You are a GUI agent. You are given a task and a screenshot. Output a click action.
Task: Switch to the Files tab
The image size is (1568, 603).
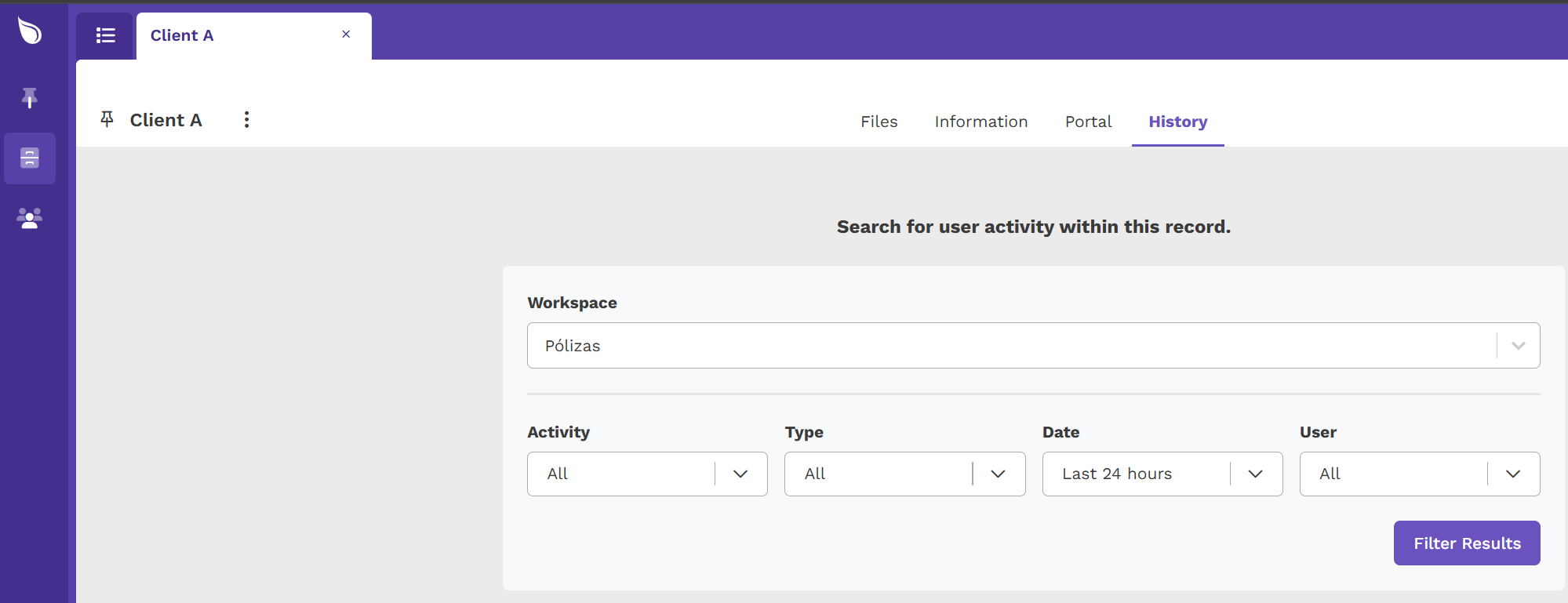(x=879, y=122)
